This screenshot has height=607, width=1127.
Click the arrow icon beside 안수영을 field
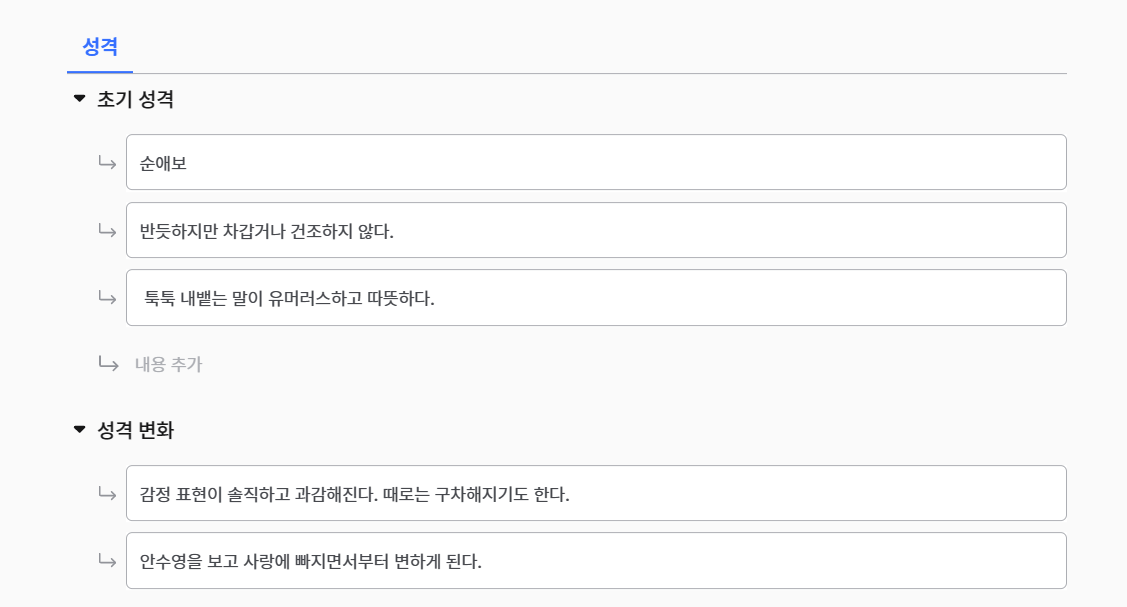pyautogui.click(x=108, y=560)
